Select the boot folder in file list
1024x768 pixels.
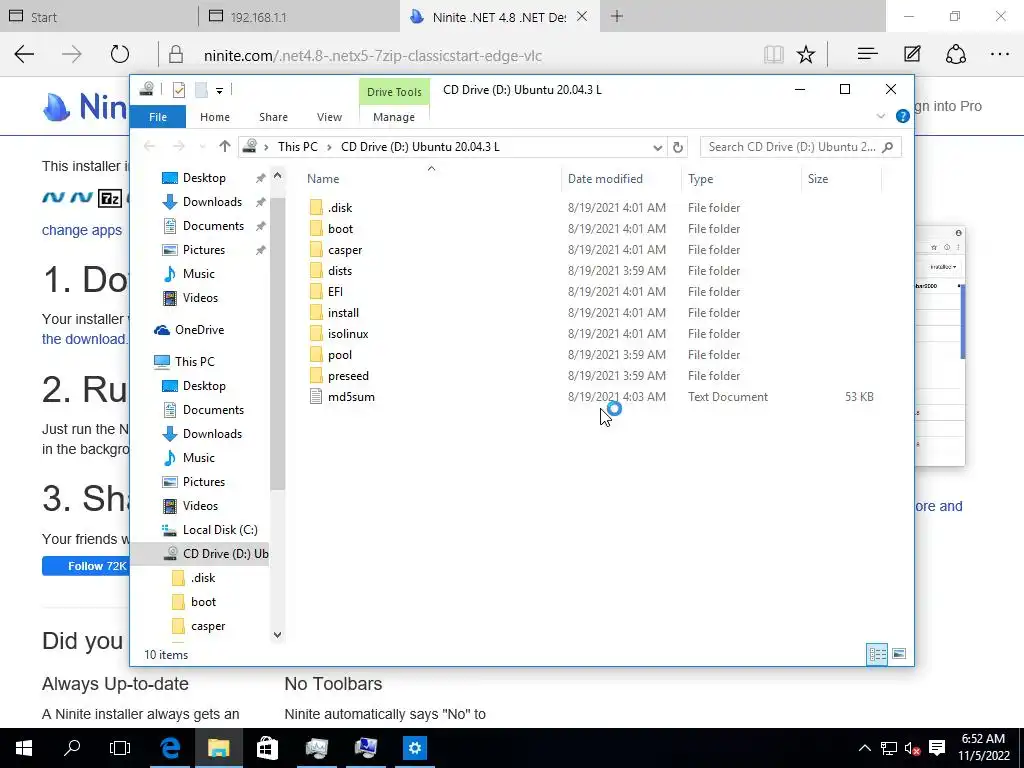pyautogui.click(x=340, y=229)
